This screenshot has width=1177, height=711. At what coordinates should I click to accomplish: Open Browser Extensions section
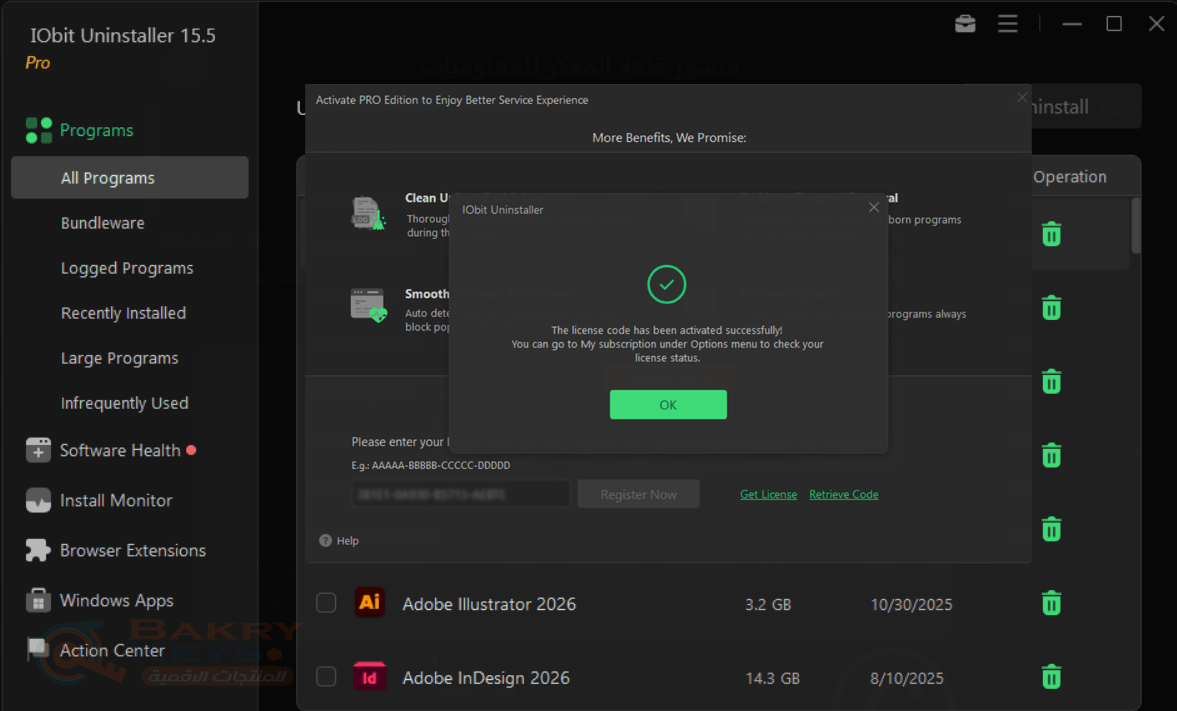pos(133,550)
